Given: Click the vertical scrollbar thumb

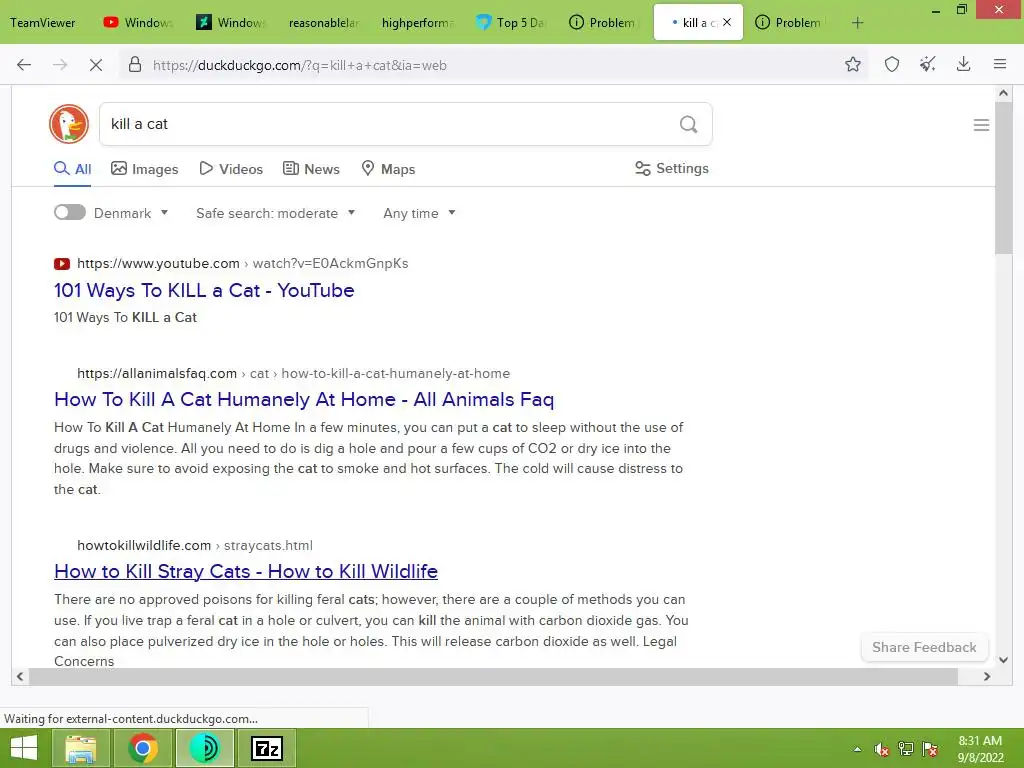Looking at the screenshot, I should (1003, 178).
